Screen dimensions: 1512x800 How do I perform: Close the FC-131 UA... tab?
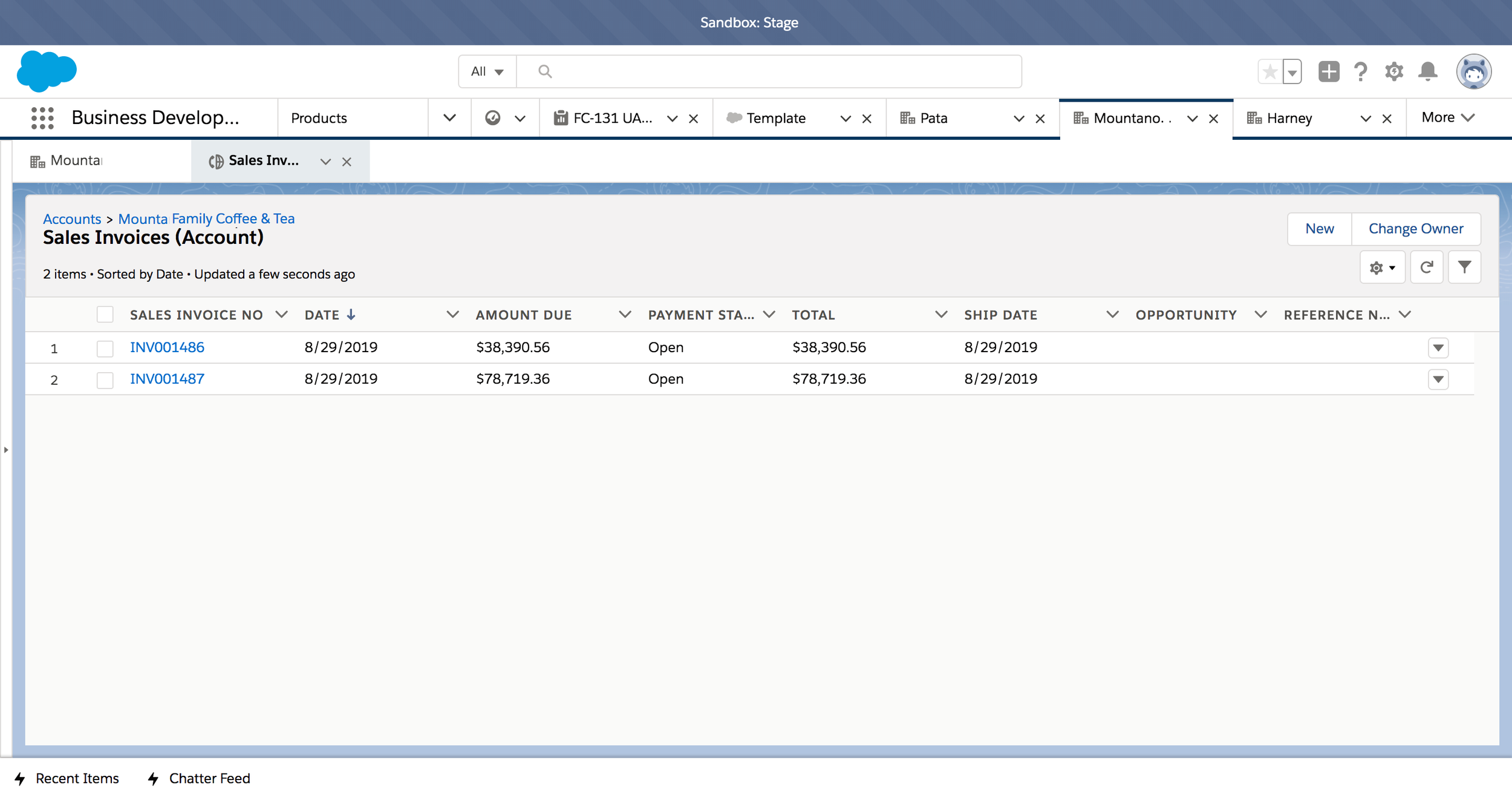click(694, 119)
